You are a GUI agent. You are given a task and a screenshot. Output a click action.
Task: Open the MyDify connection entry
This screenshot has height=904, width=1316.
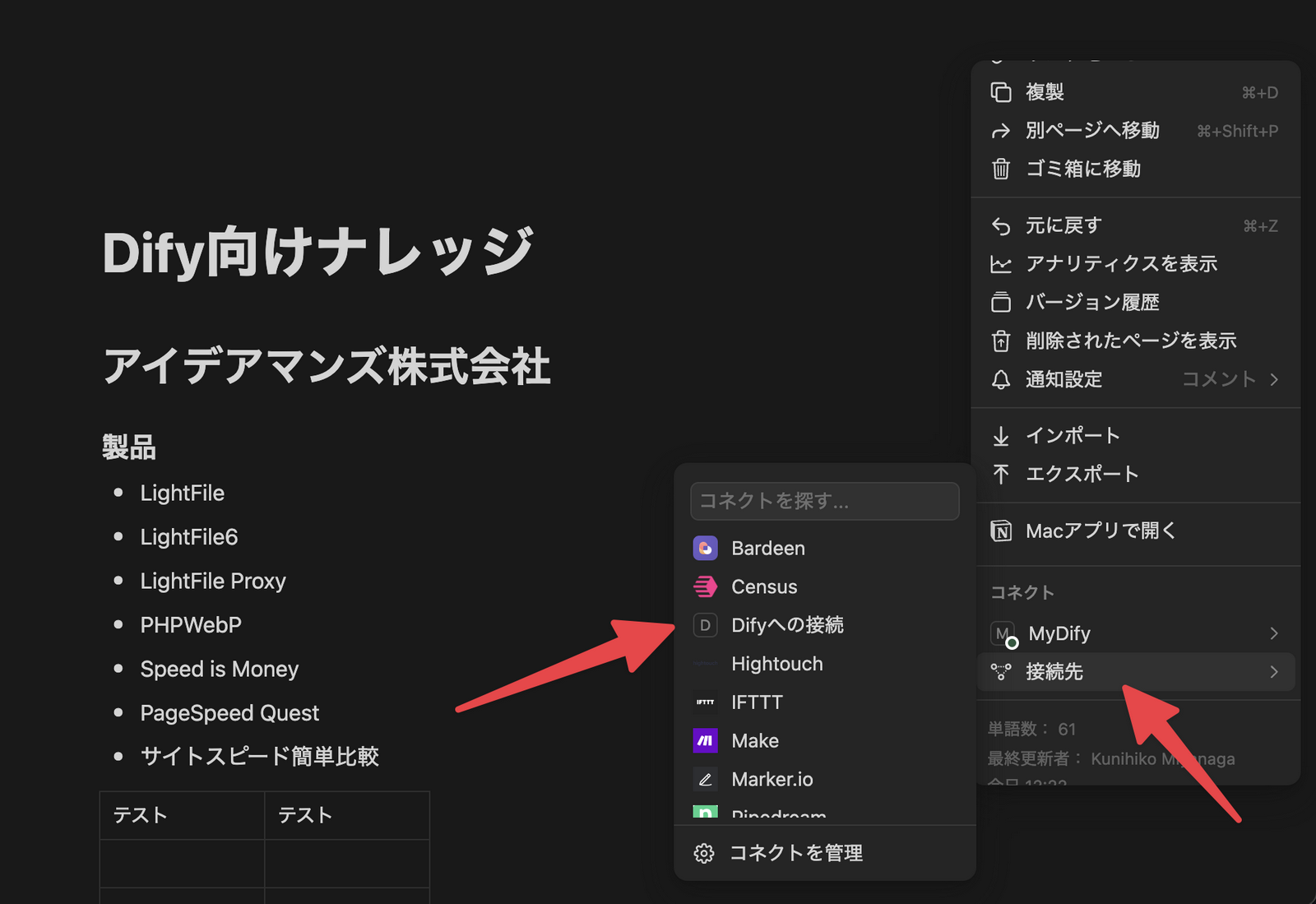click(x=1135, y=633)
